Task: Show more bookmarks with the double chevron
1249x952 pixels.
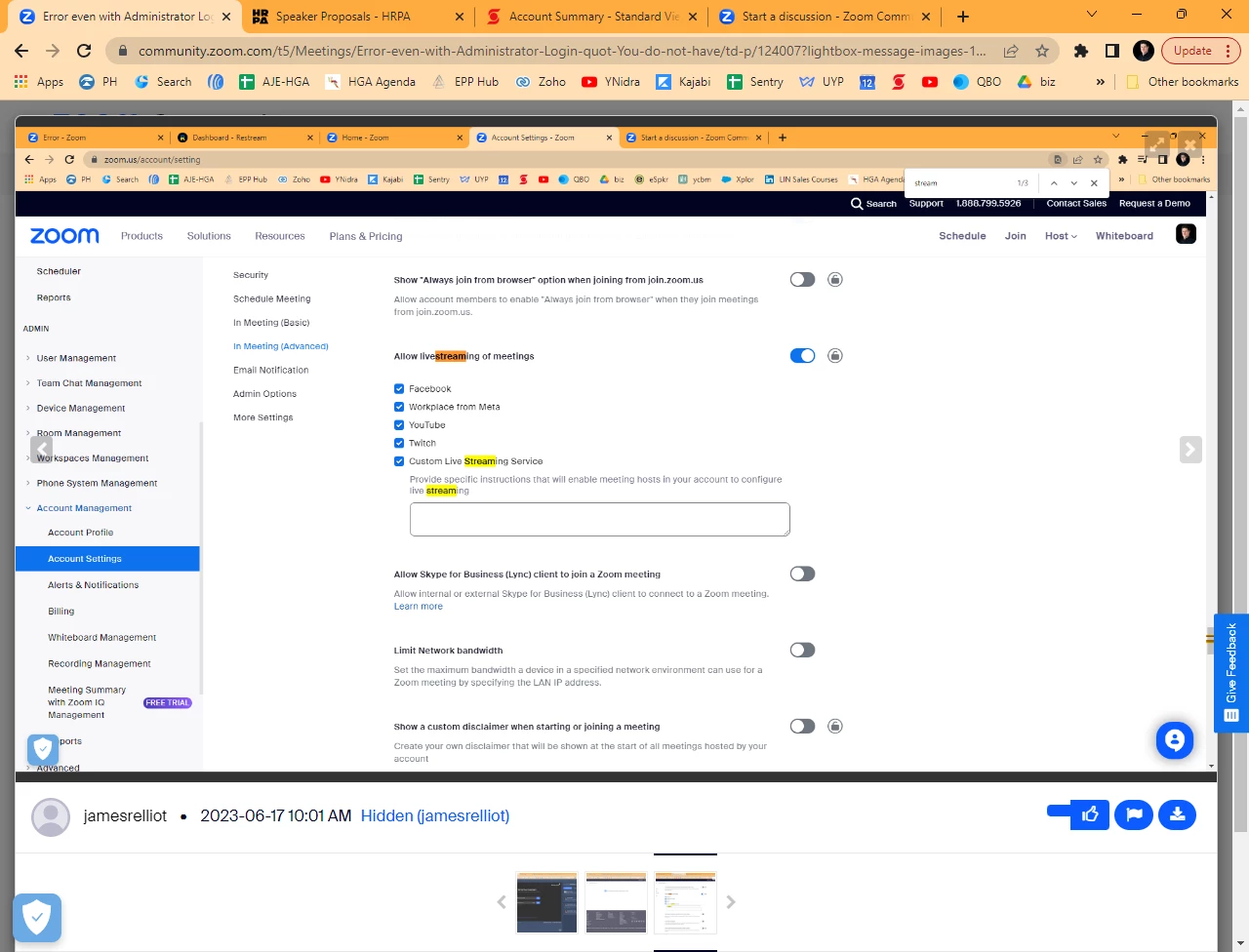Action: pos(1101,82)
